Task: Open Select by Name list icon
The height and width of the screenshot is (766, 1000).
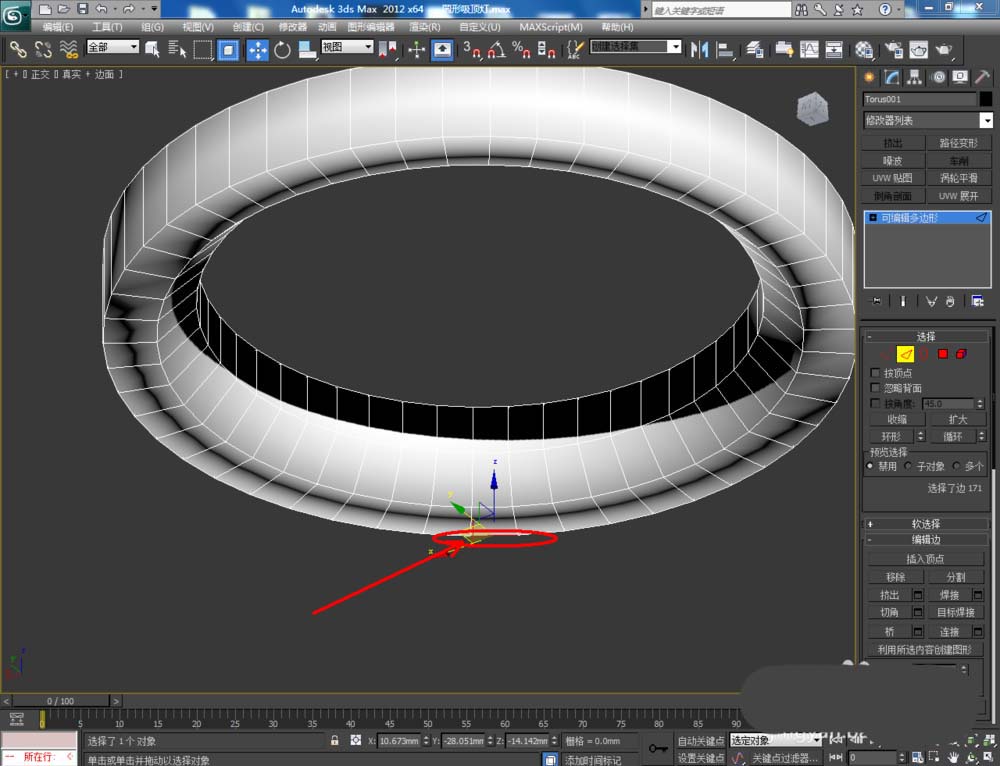Action: click(177, 49)
